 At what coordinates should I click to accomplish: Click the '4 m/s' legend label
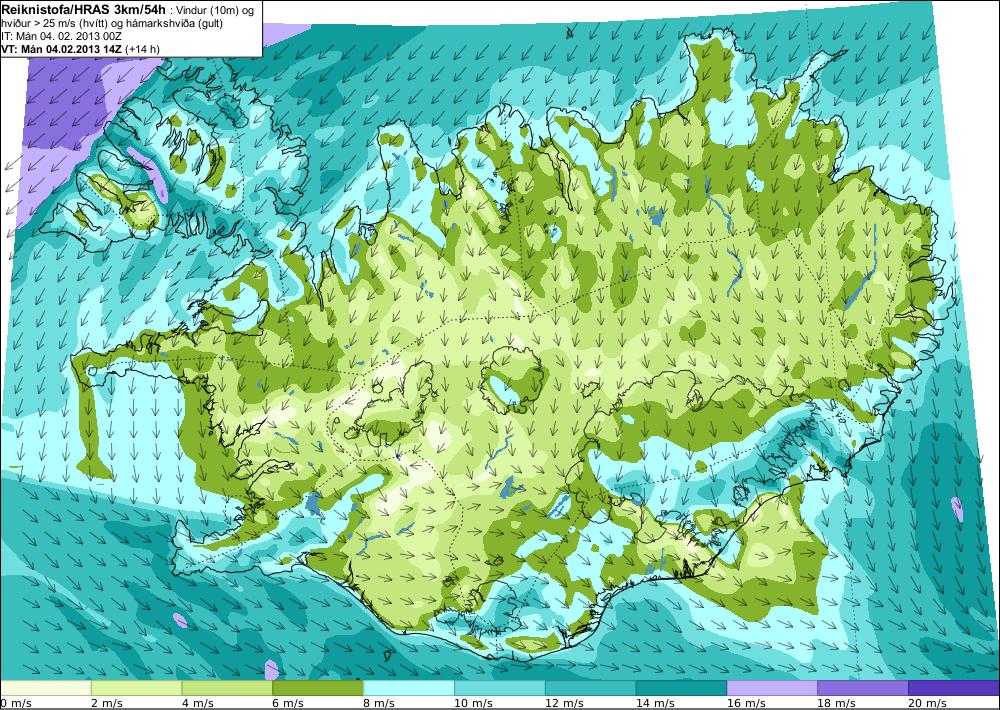point(198,703)
